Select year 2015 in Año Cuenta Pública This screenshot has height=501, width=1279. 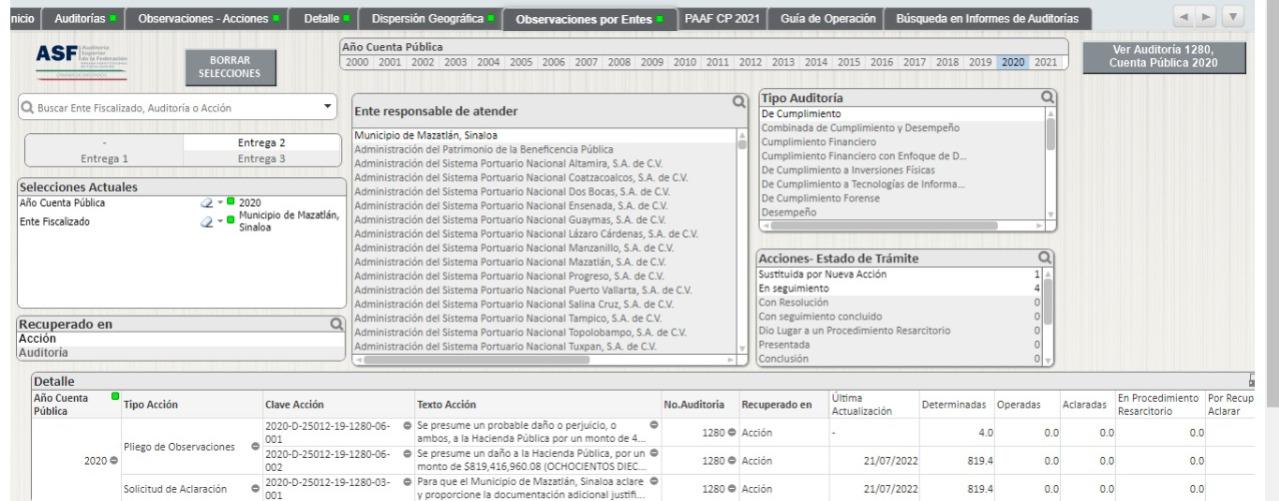coord(850,62)
